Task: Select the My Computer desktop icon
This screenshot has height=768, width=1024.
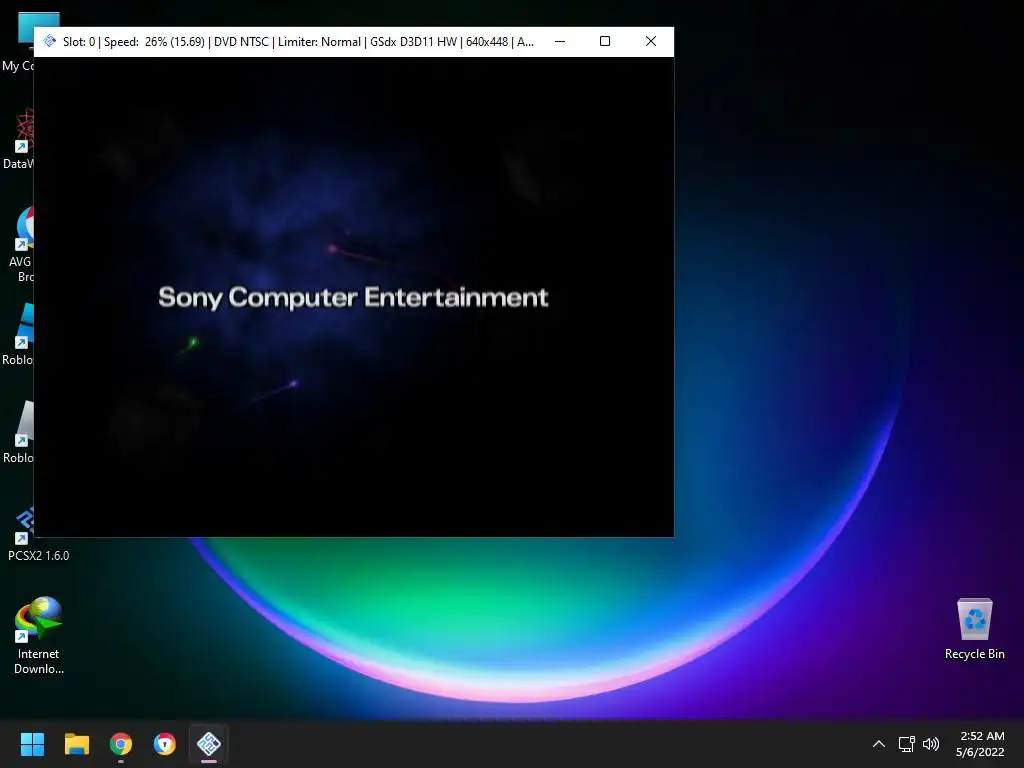Action: [18, 42]
